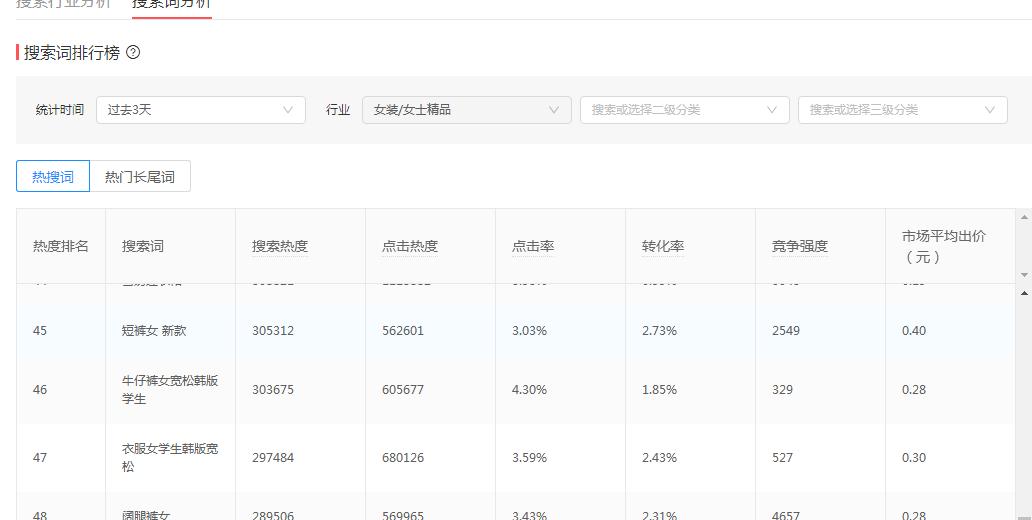1032x520 pixels.
Task: Click header scrollbar down arrow
Action: pos(1024,274)
